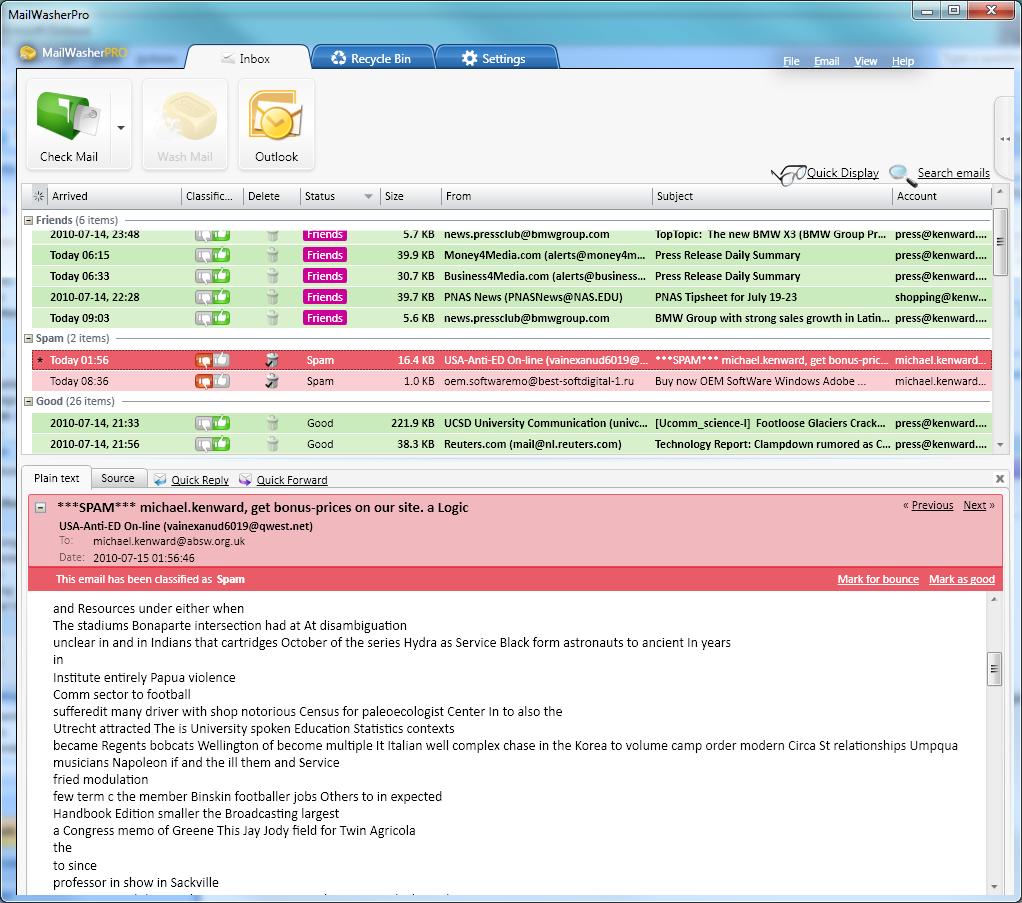Image resolution: width=1022 pixels, height=903 pixels.
Task: Sort by the Subject column header
Action: pos(772,196)
